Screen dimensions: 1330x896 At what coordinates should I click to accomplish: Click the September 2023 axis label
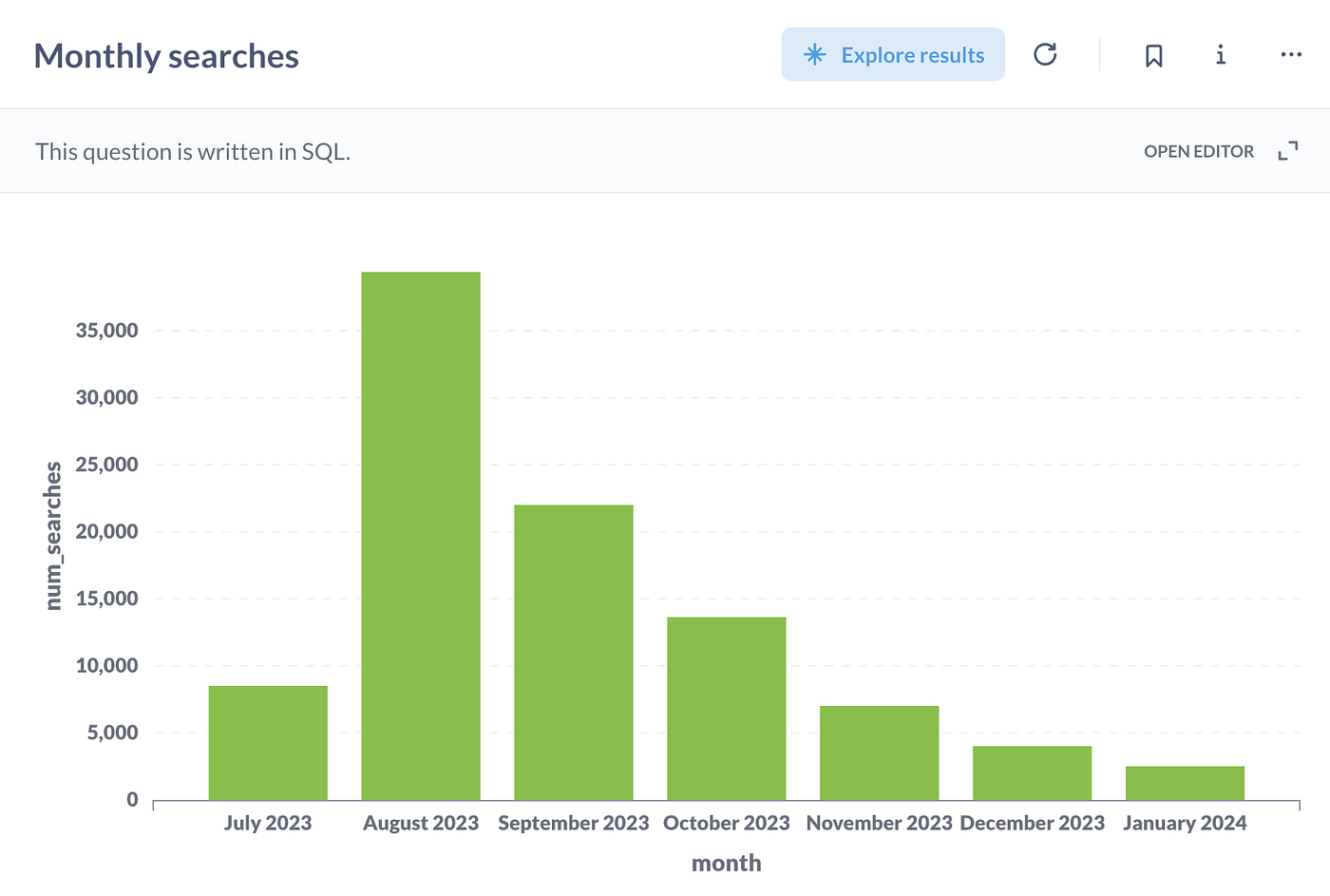click(574, 823)
